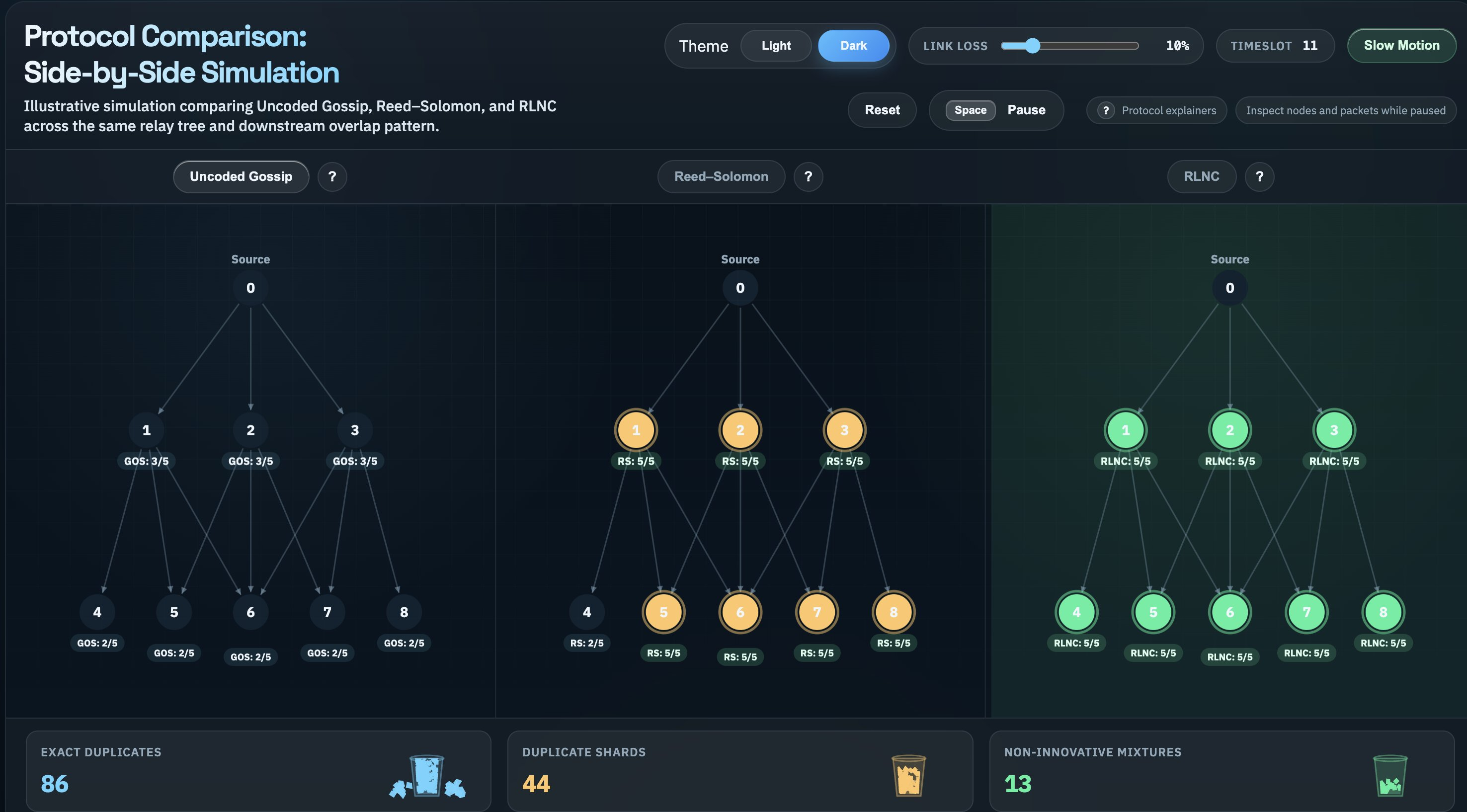Open the Reed–Solomon help question mark
This screenshot has width=1467, height=812.
(x=808, y=176)
